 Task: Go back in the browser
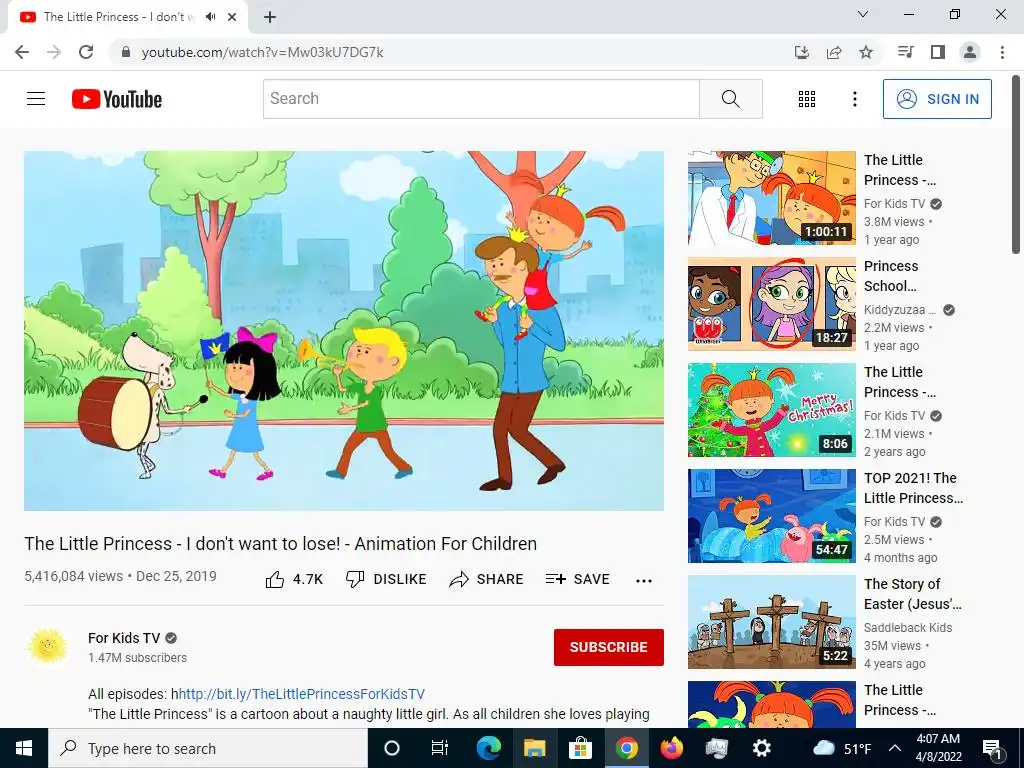pos(22,52)
